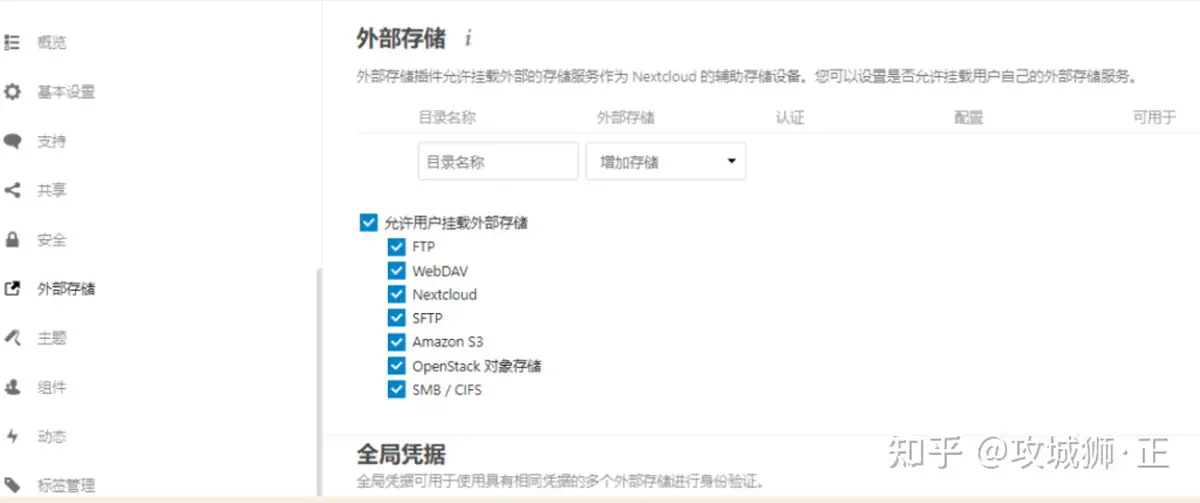This screenshot has height=503, width=1200.
Task: Click the 组件 user icon
Action: [x=12, y=387]
